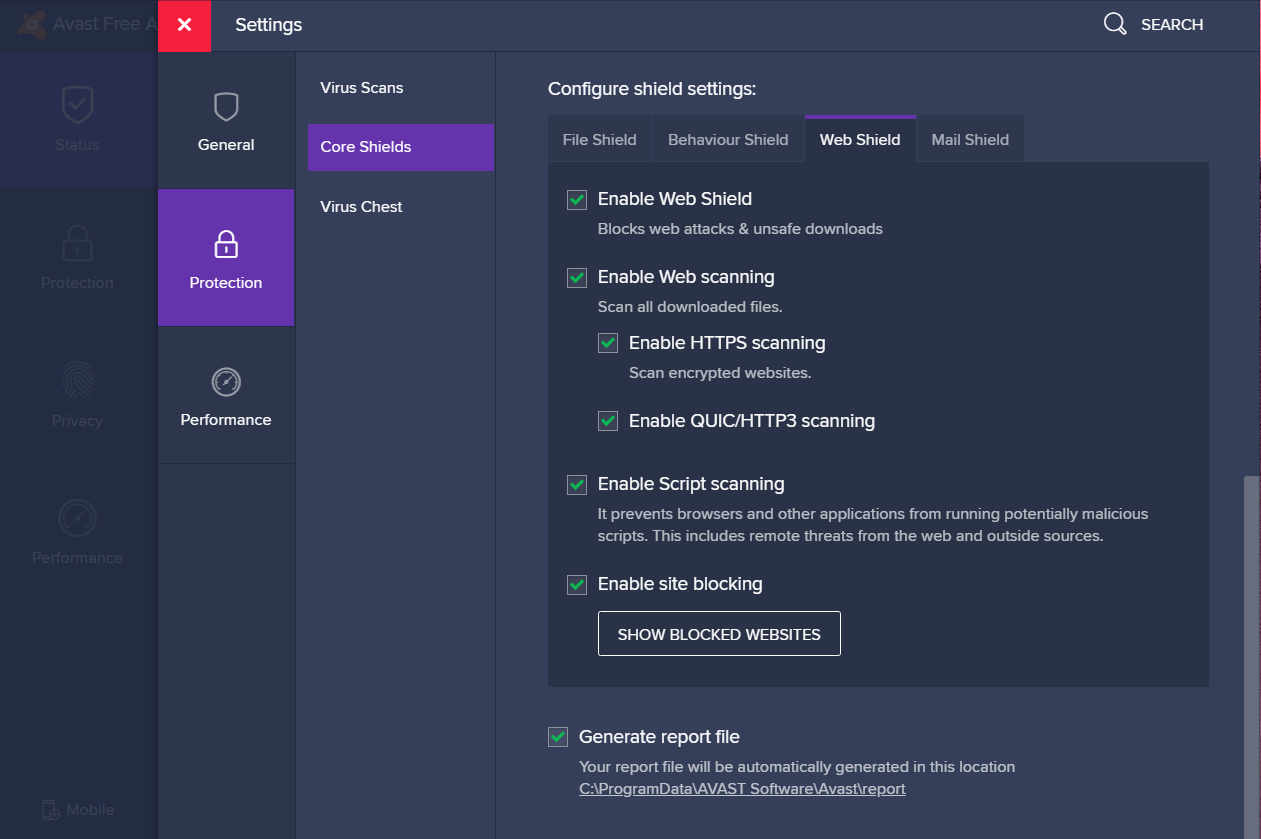The height and width of the screenshot is (839, 1261).
Task: Click the dimmed Protection lock in main sidebar
Action: tap(77, 243)
